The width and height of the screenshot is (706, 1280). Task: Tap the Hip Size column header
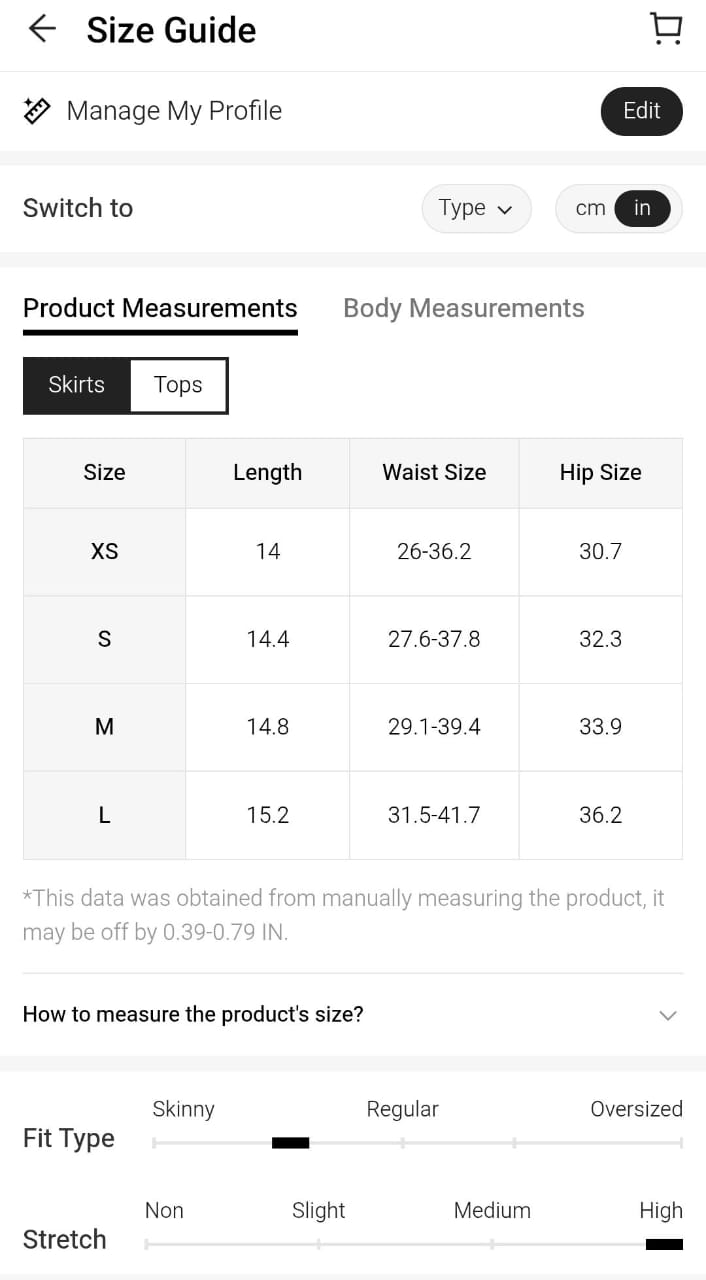click(x=600, y=472)
